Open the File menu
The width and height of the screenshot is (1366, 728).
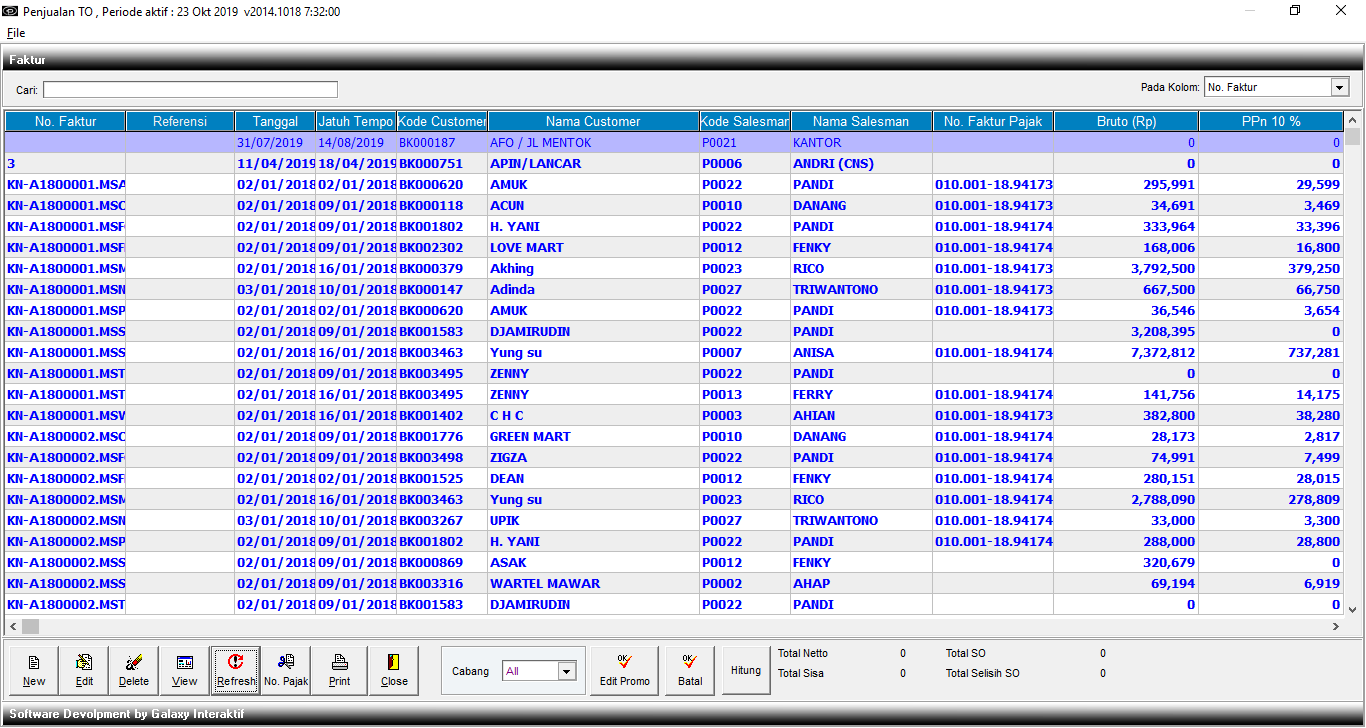pyautogui.click(x=16, y=33)
